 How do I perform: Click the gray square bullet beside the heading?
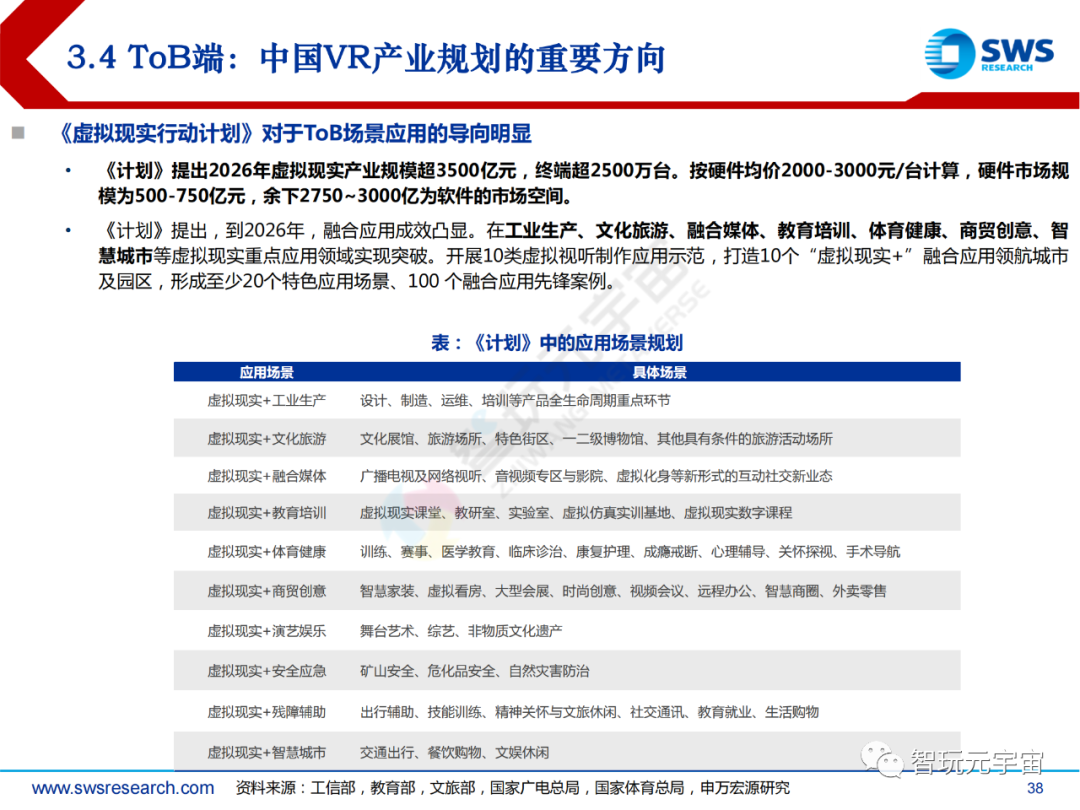coord(18,132)
